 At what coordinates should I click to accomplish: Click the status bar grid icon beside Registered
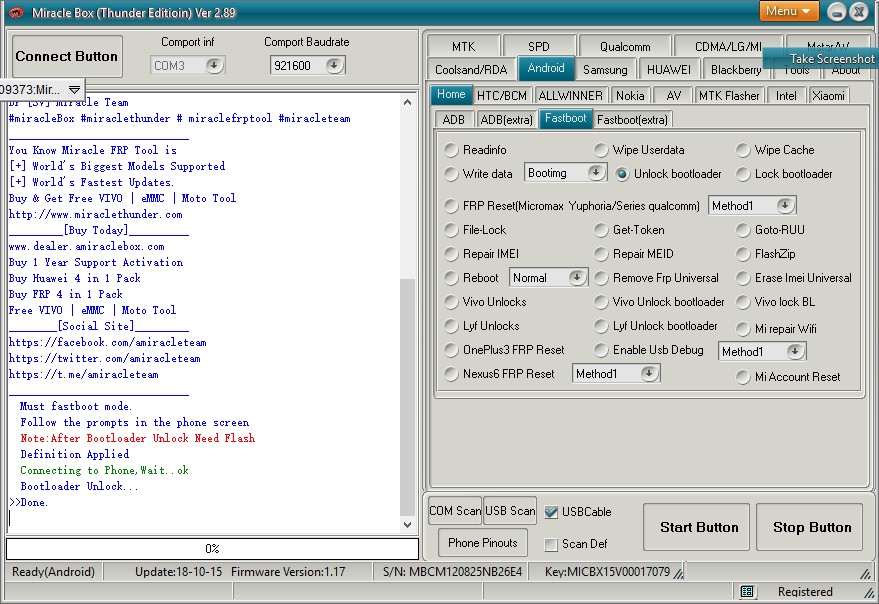[746, 591]
